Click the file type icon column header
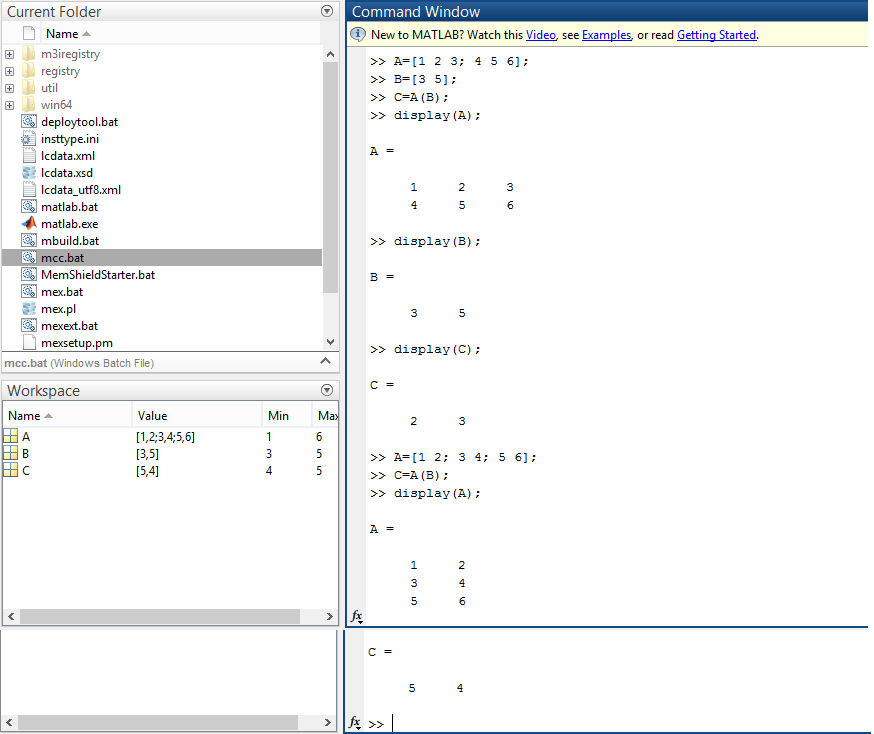Image resolution: width=874 pixels, height=734 pixels. click(x=29, y=33)
